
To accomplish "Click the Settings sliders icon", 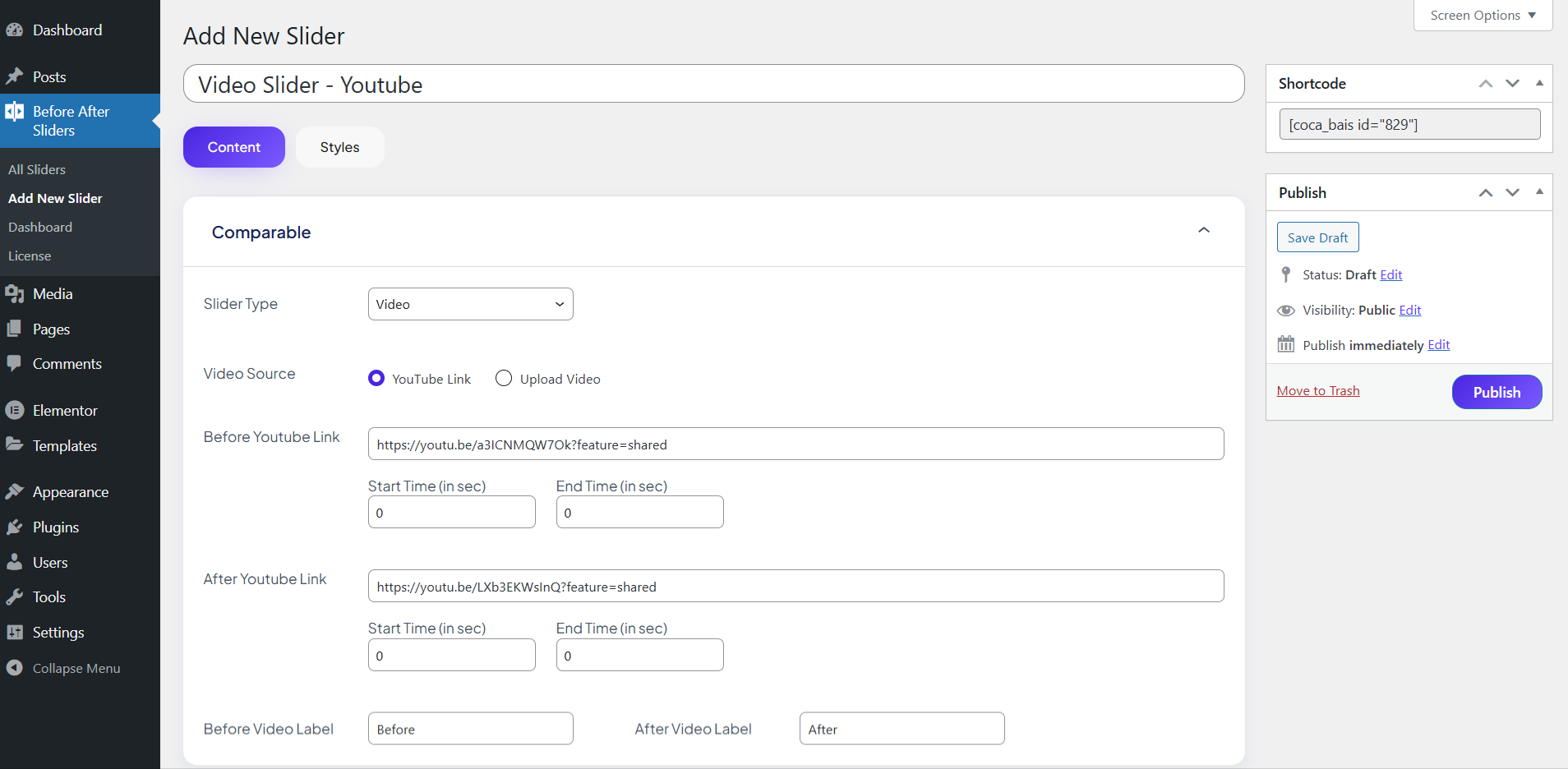I will tap(14, 632).
